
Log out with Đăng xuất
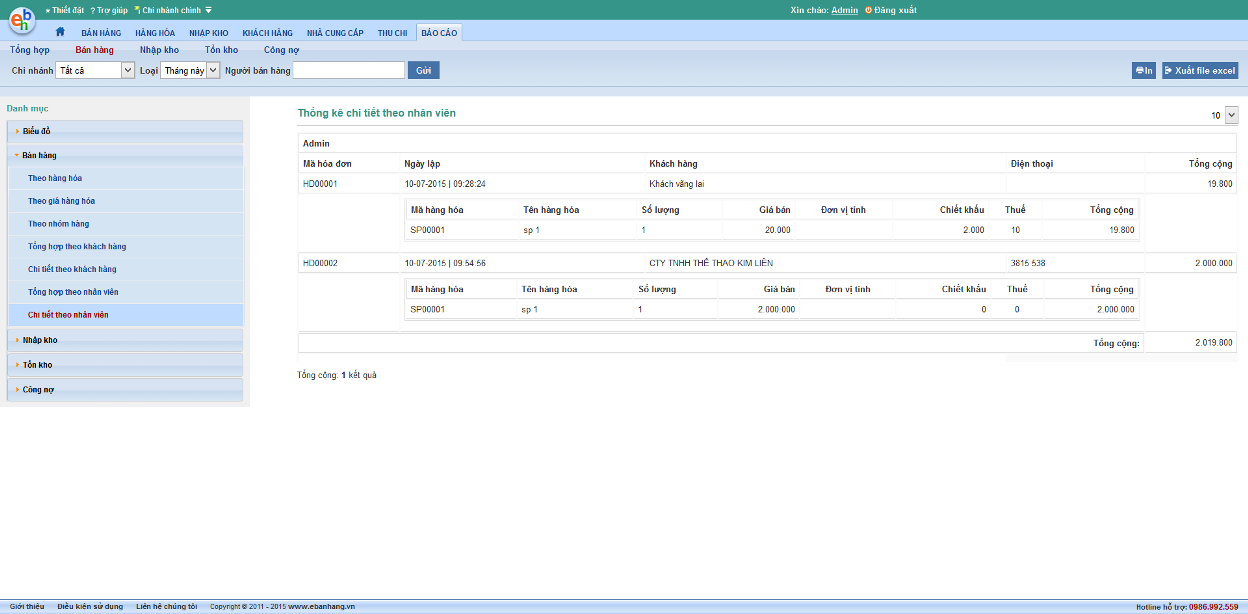(x=890, y=10)
